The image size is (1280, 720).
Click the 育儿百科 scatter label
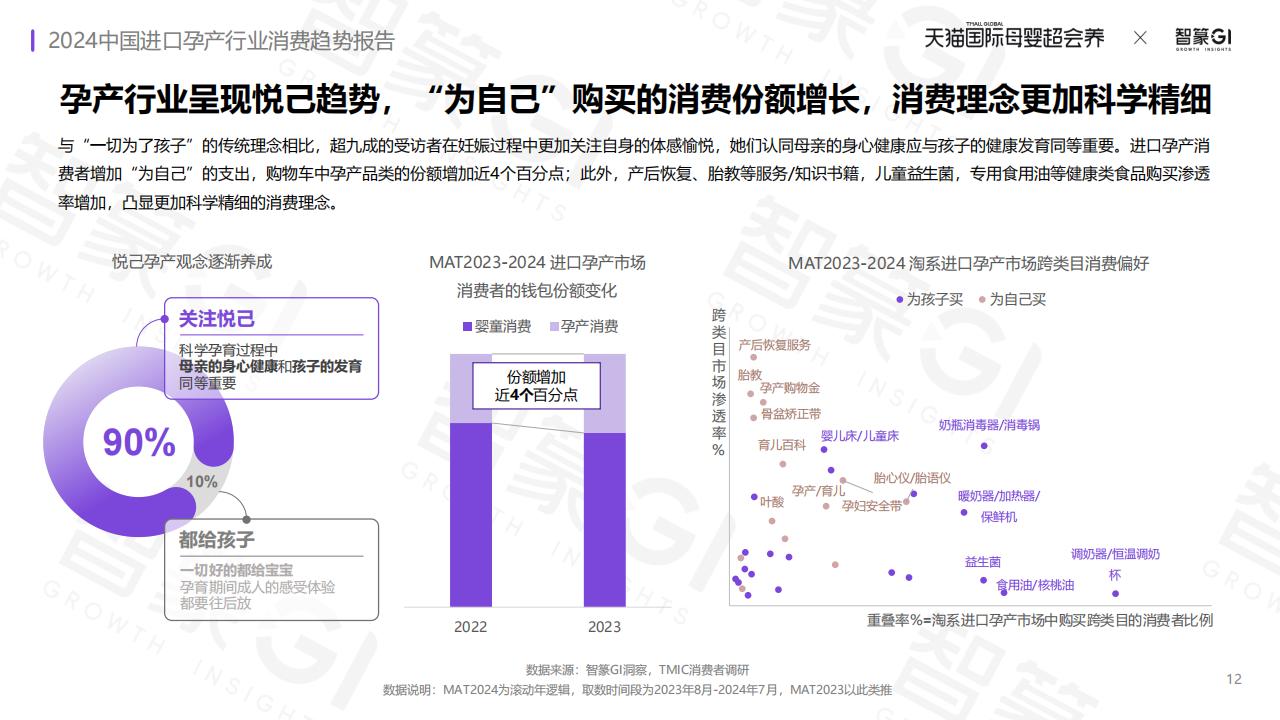[x=782, y=445]
